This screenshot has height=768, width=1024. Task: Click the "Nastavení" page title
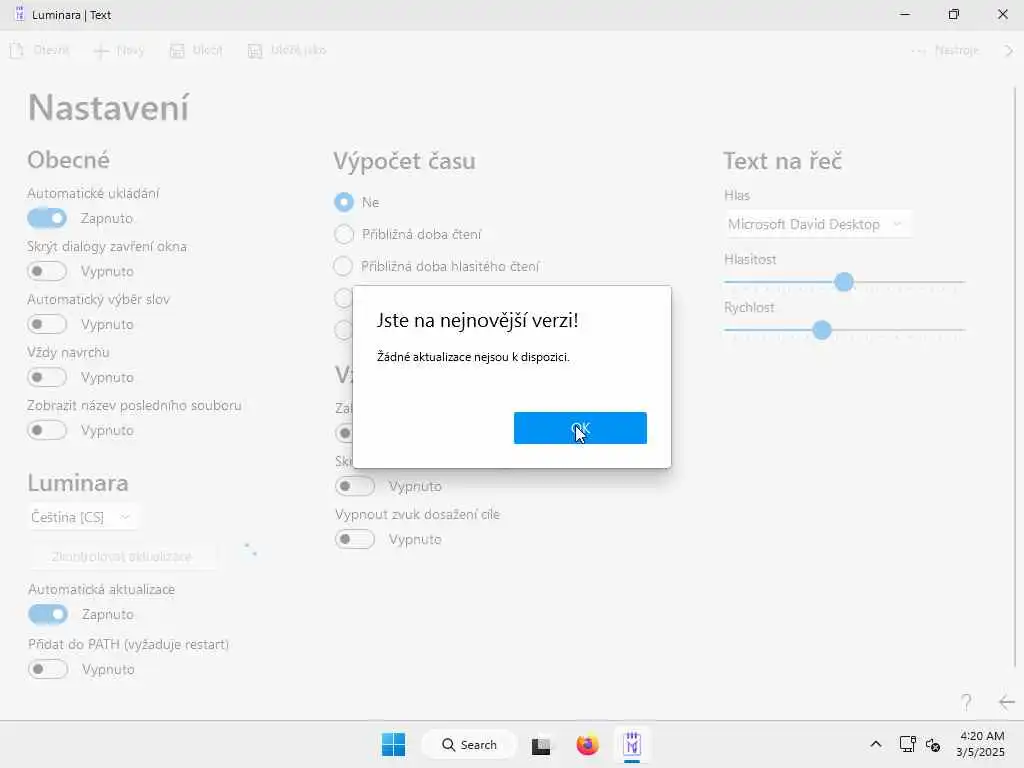108,107
